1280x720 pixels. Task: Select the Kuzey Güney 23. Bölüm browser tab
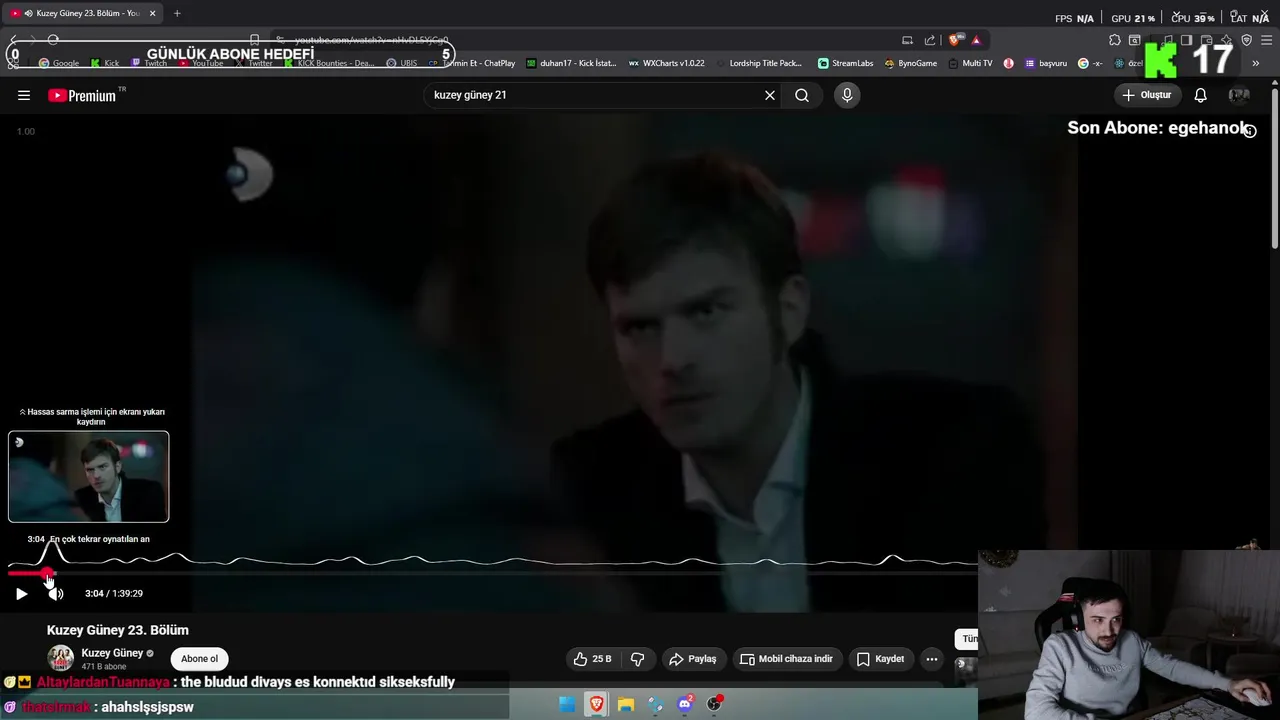click(82, 13)
